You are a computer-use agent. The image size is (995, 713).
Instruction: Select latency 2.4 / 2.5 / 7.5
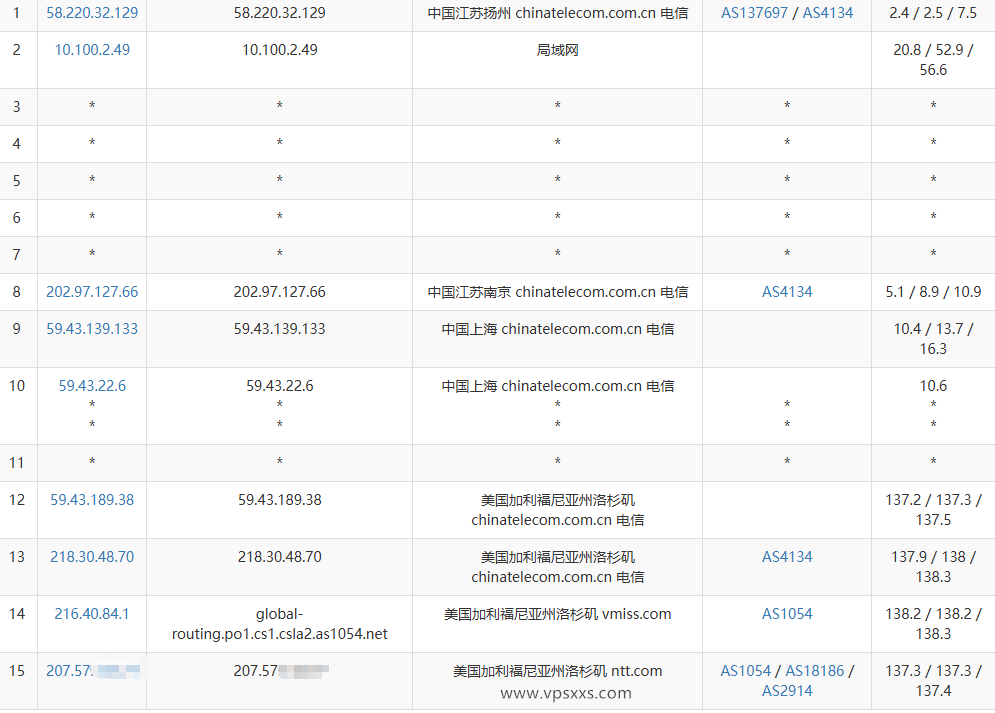[933, 13]
